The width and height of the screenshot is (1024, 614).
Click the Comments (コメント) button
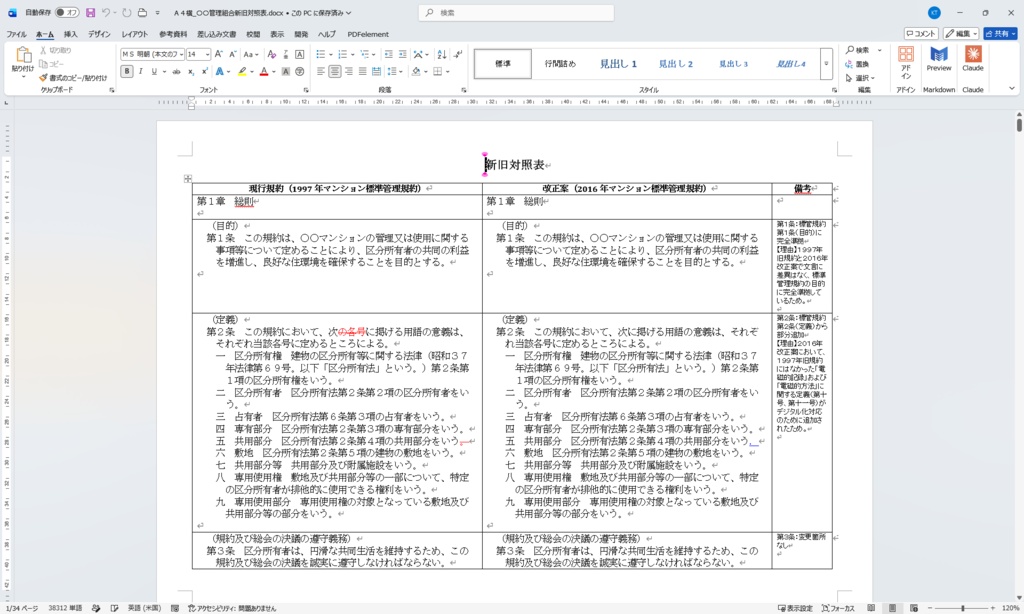coord(921,33)
